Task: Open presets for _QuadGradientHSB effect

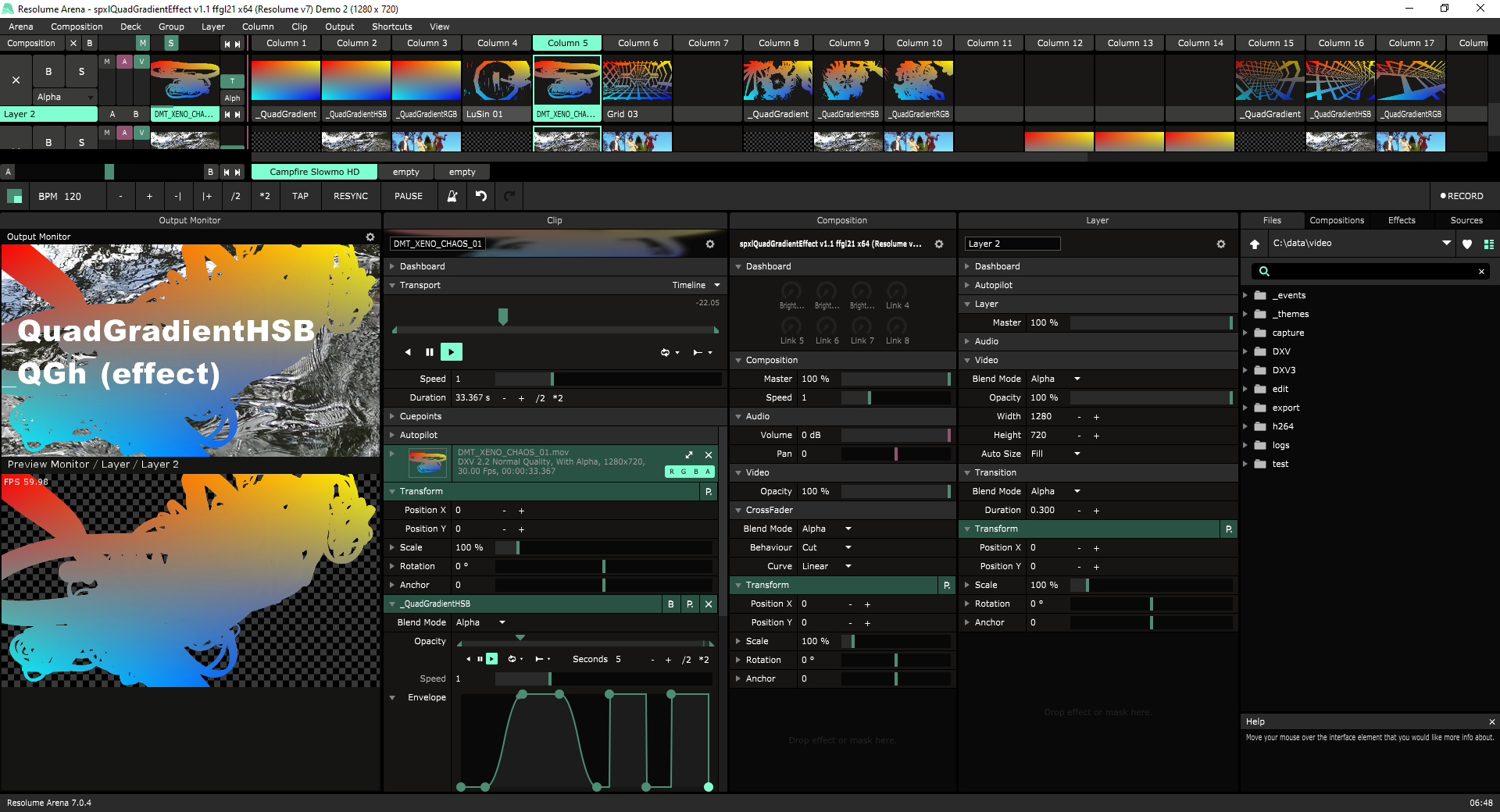Action: [x=690, y=604]
